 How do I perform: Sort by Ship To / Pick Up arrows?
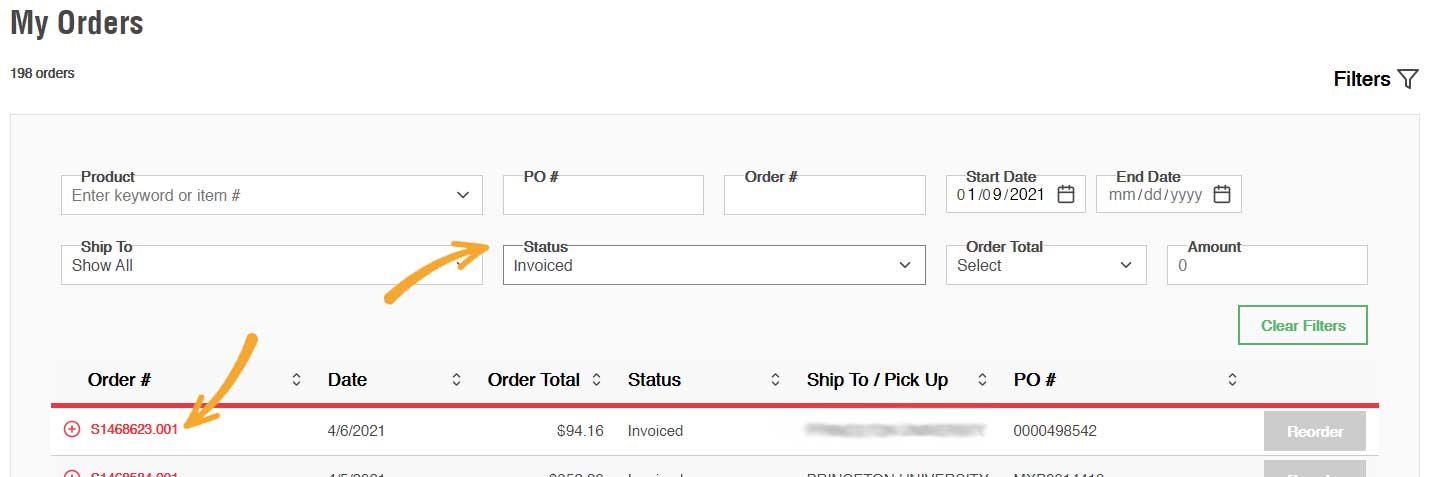tap(982, 380)
